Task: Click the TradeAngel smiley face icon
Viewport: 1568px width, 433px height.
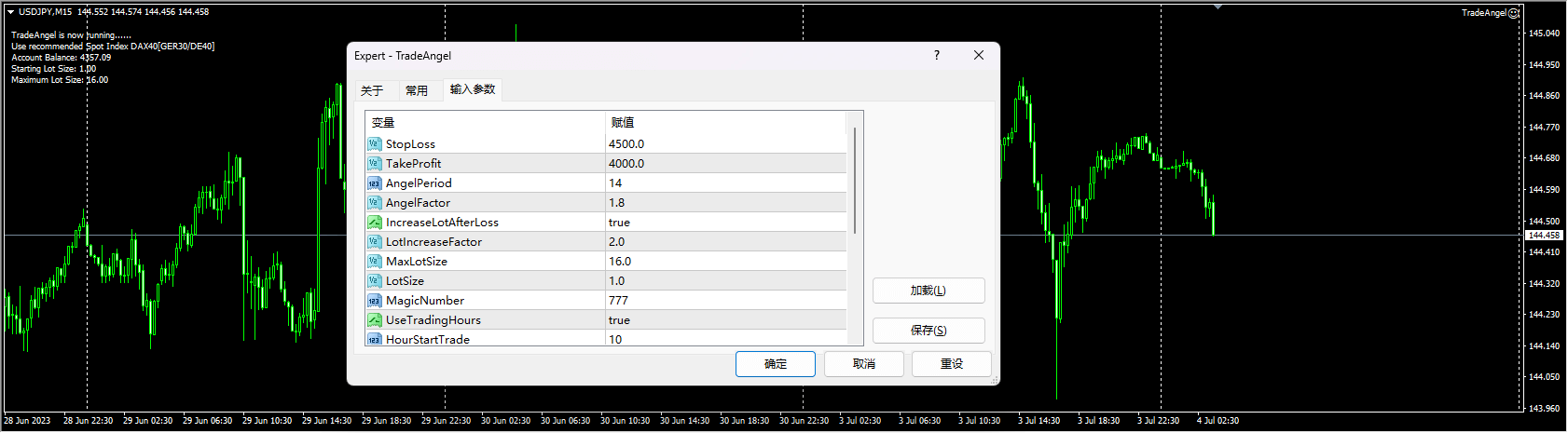Action: pos(1514,13)
